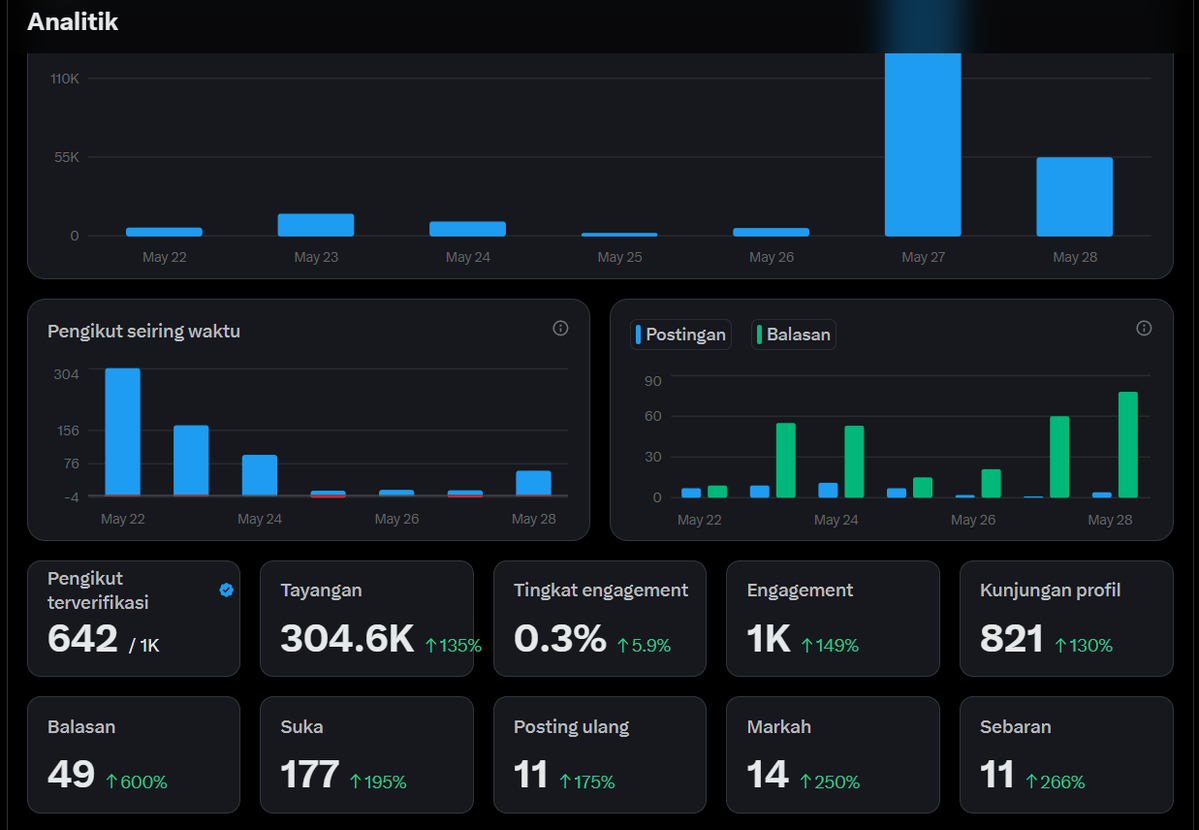Click the 55K axis label
Viewport: 1199px width, 830px height.
click(x=67, y=157)
